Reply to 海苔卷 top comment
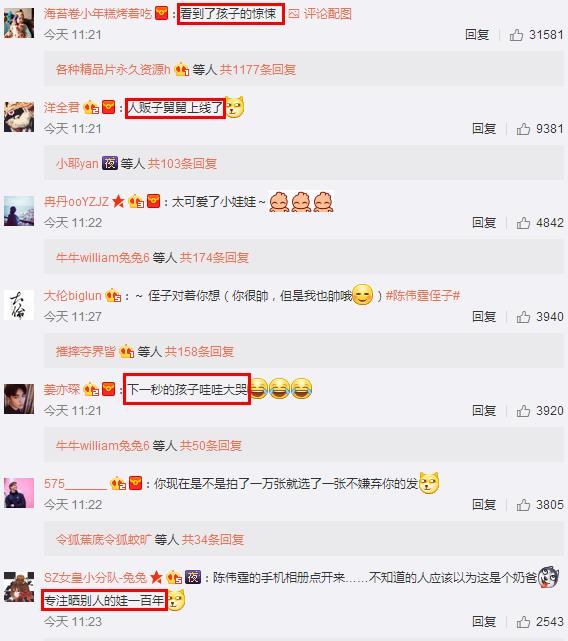The height and width of the screenshot is (641, 568). pos(477,35)
